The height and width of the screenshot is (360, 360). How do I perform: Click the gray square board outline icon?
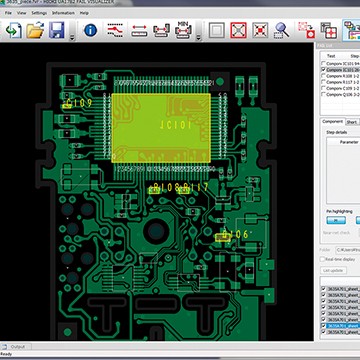click(x=217, y=30)
